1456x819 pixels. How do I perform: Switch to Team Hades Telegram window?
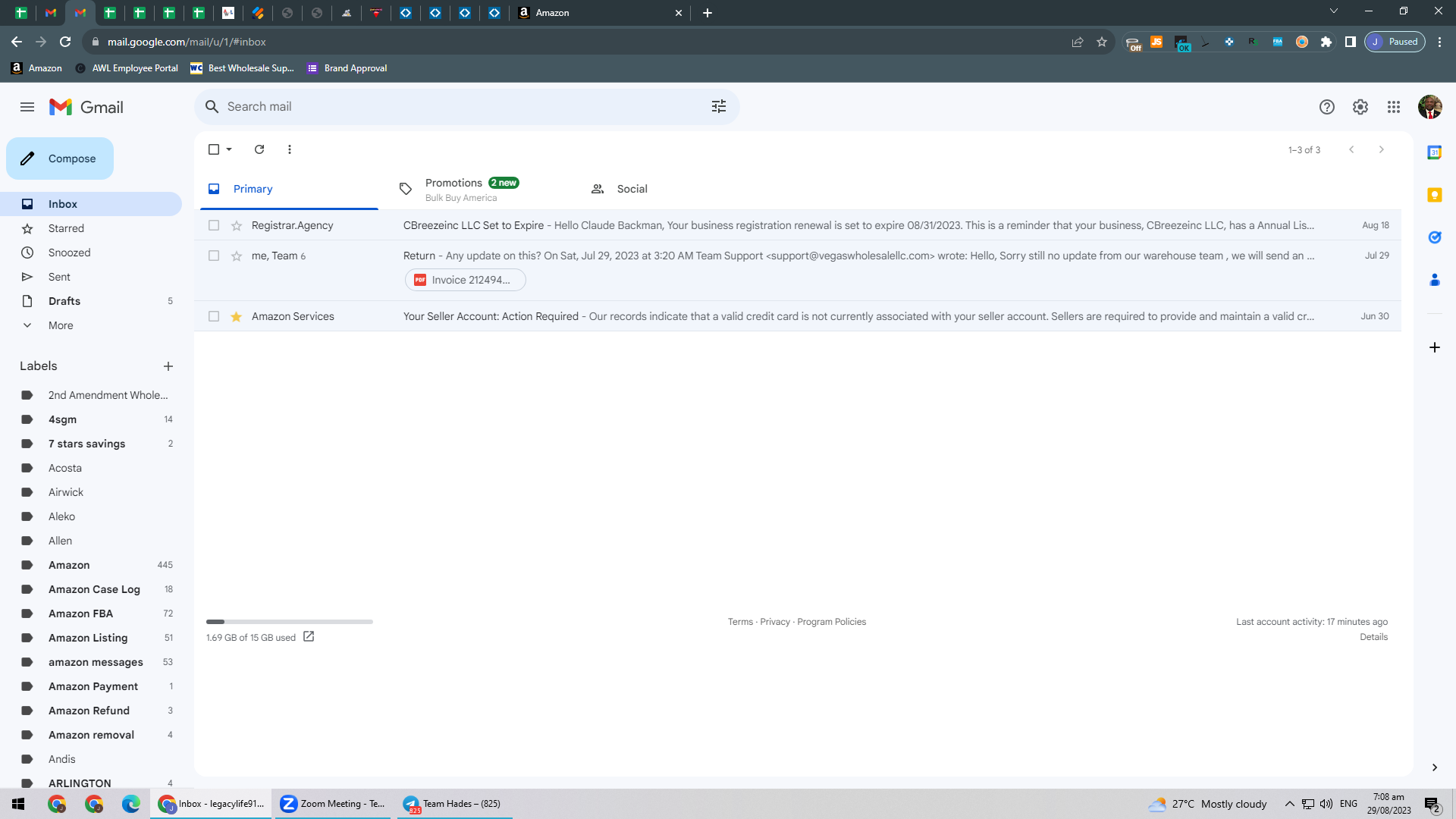(x=455, y=804)
